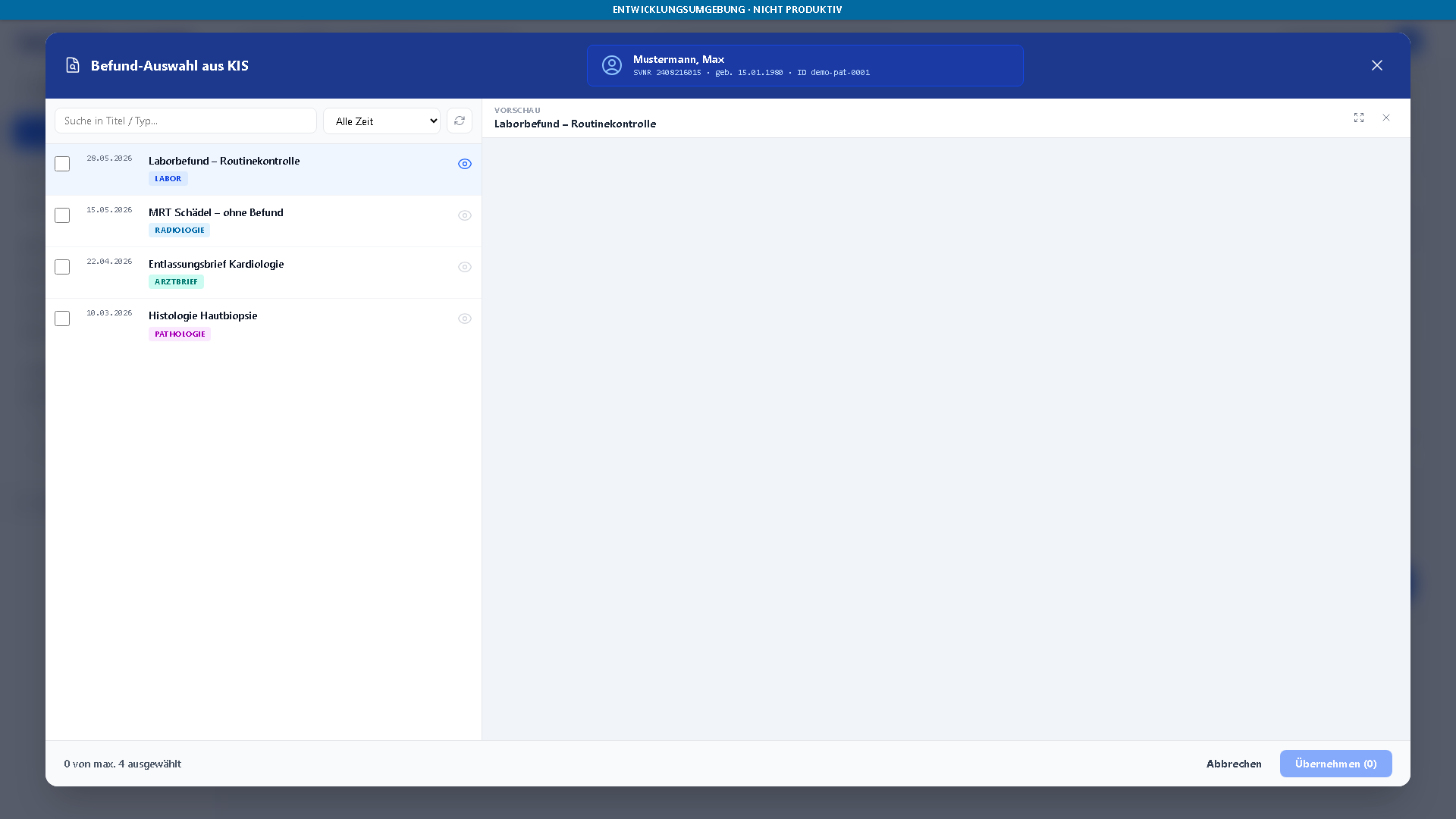Select the Entlassungsbrief Kardiologie checkbox
The height and width of the screenshot is (819, 1456).
click(62, 267)
